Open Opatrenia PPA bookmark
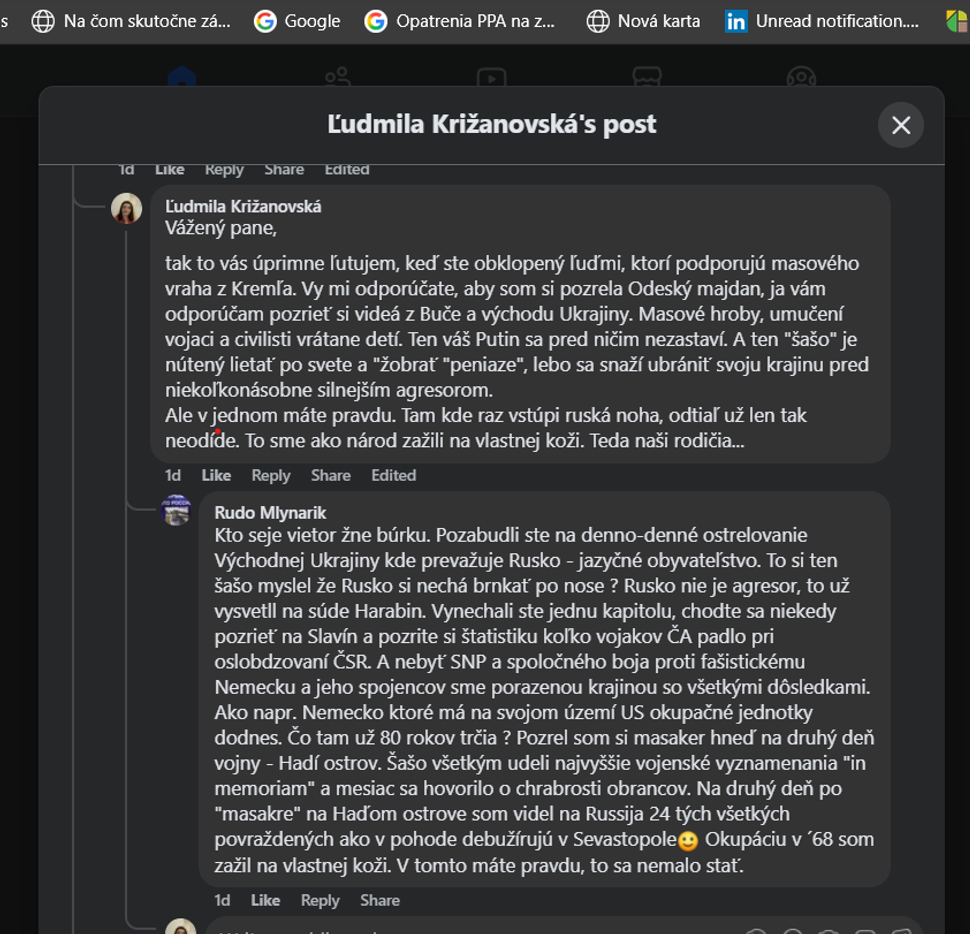970x934 pixels. coord(460,22)
